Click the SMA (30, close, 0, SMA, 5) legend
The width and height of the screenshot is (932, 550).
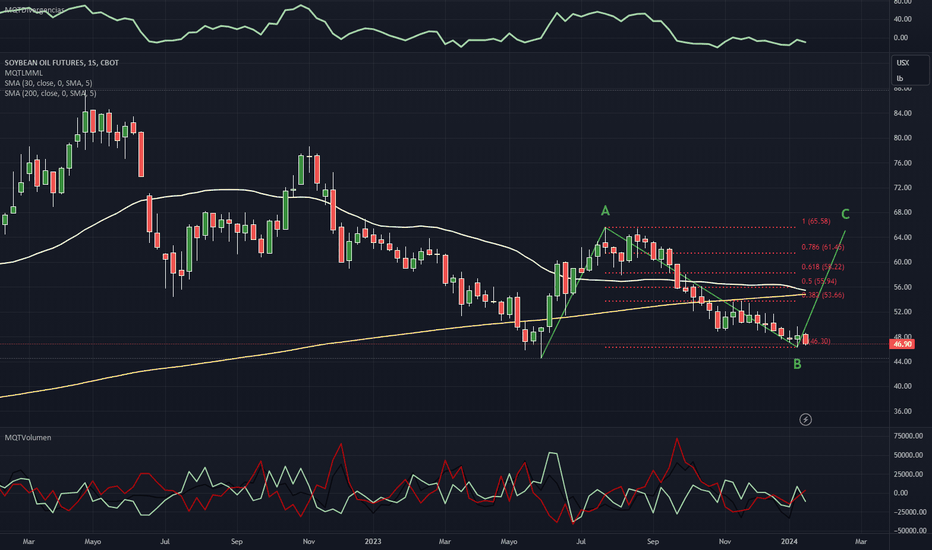pos(48,83)
